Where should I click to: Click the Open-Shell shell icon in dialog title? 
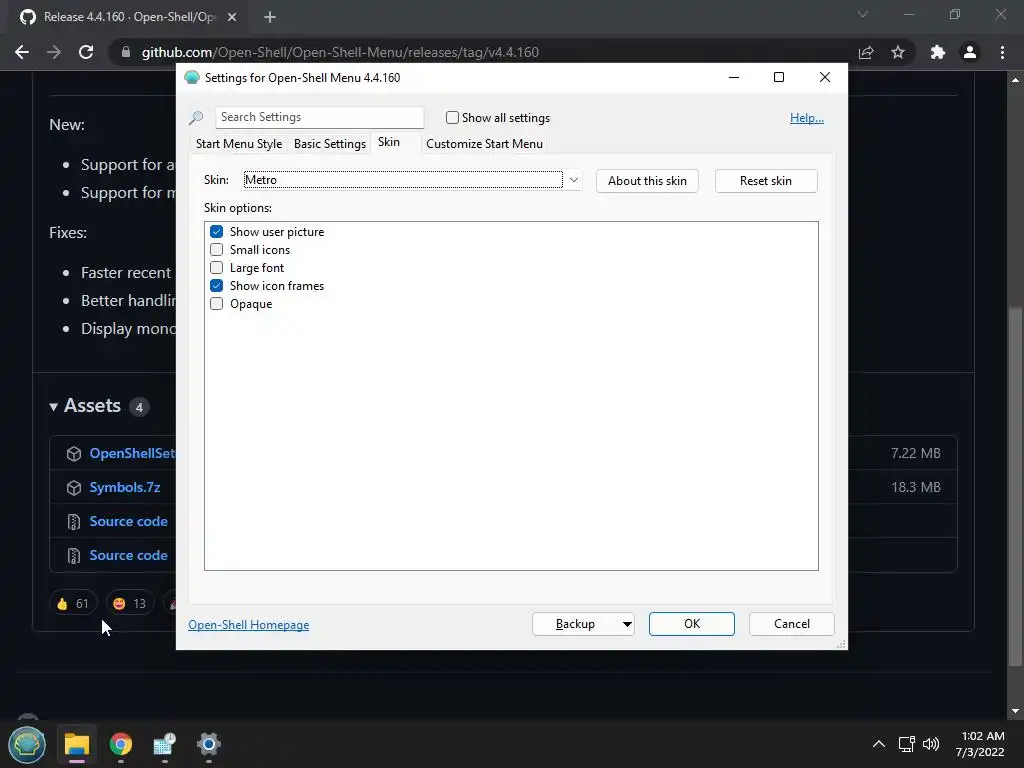191,78
